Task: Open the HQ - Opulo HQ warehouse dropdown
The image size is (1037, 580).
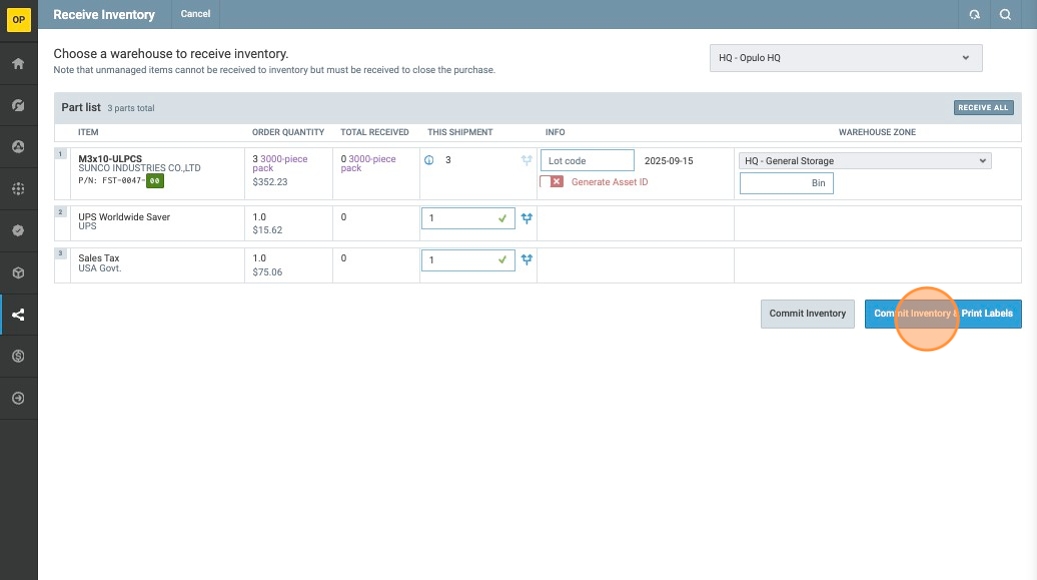Action: point(845,58)
